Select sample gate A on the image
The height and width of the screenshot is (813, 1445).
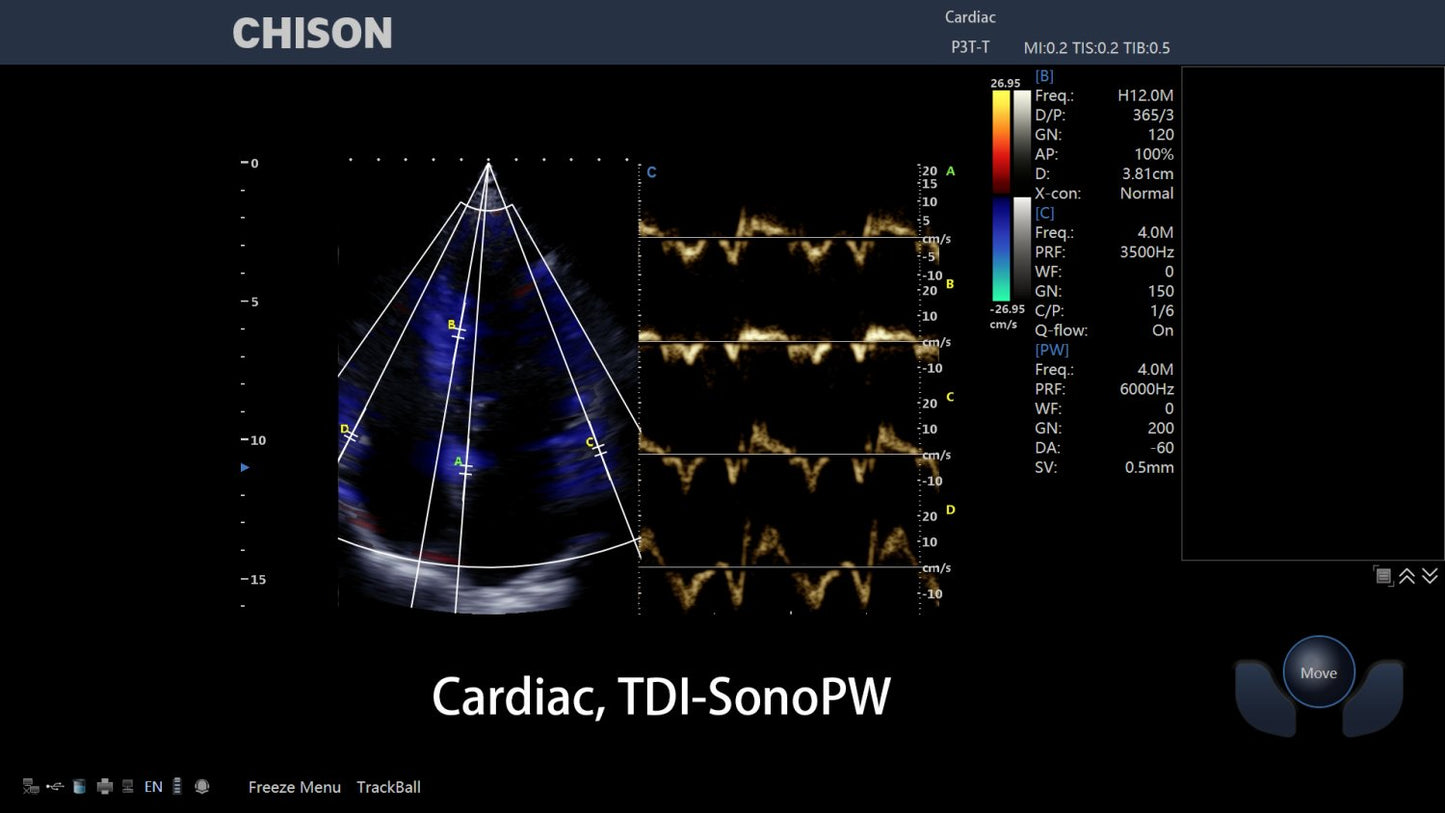coord(465,468)
